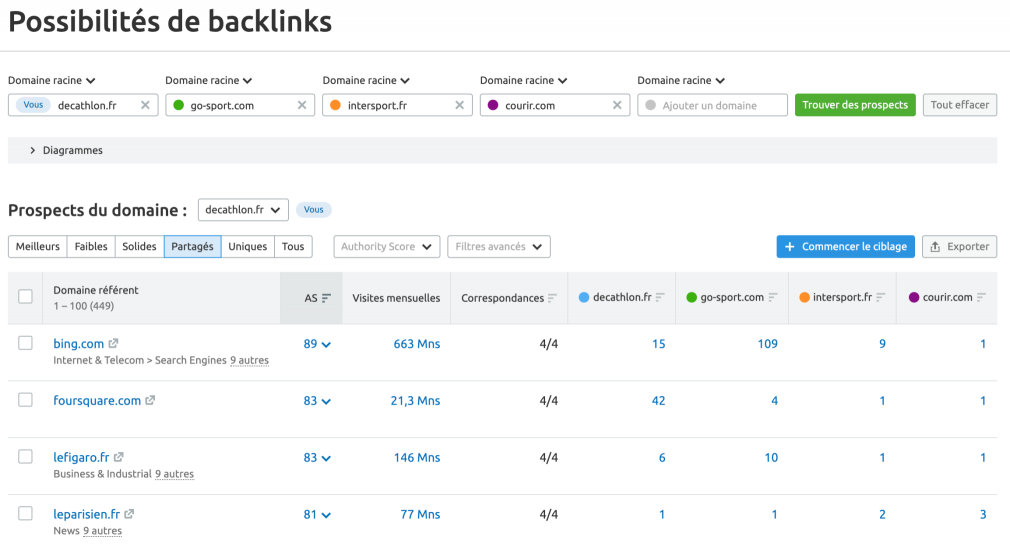The width and height of the screenshot is (1010, 547).
Task: Check the leparisien.fr row checkbox
Action: tap(25, 513)
